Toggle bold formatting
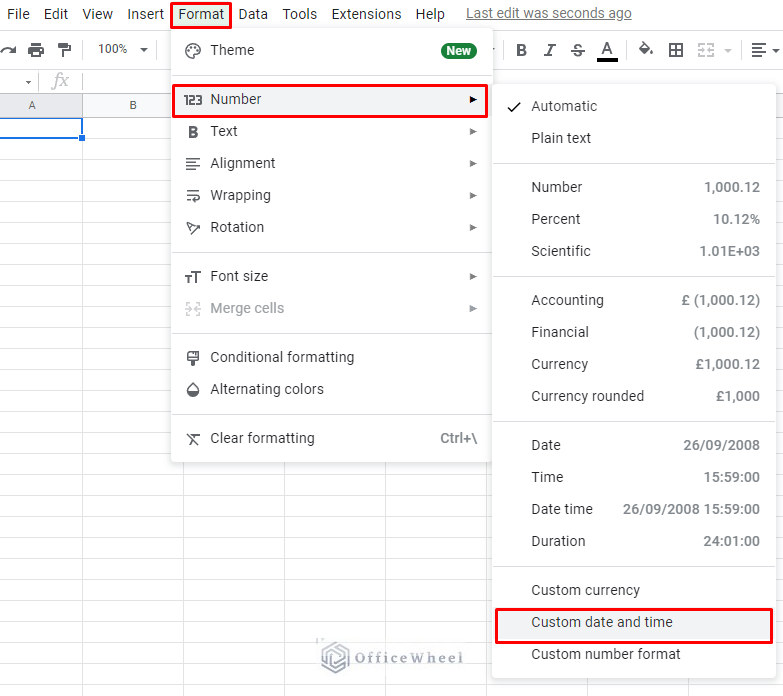783x696 pixels. (521, 50)
